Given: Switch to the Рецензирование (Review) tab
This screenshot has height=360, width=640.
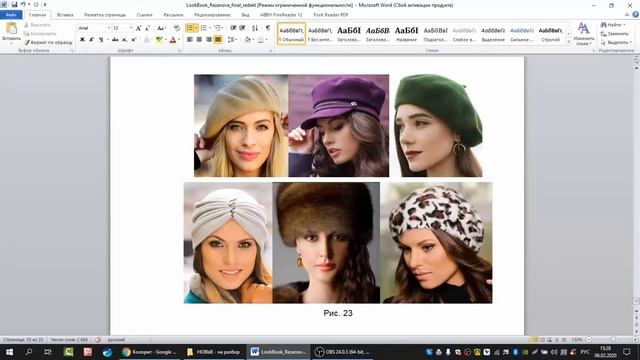Looking at the screenshot, I should tap(212, 15).
